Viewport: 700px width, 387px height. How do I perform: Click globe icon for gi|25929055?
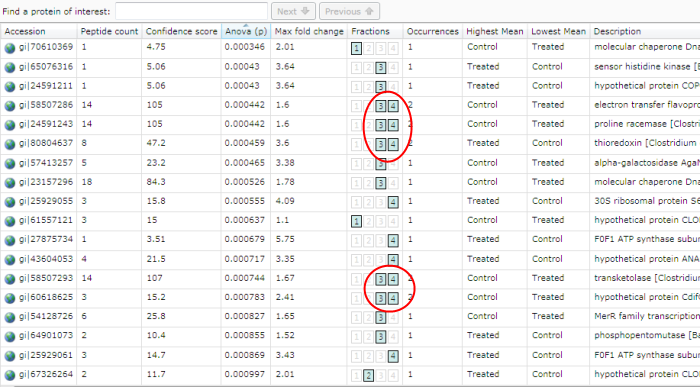(10, 202)
